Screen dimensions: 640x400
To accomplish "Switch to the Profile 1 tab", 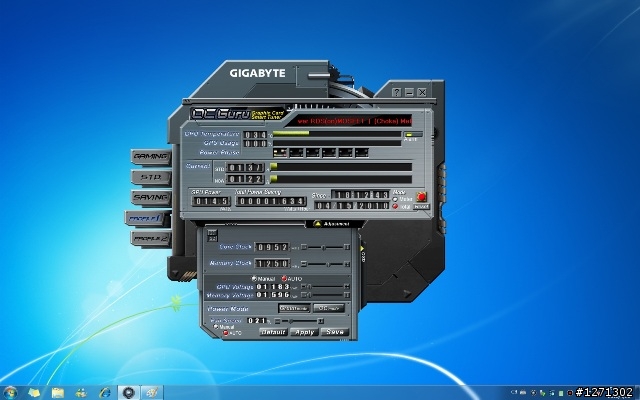I will [148, 218].
